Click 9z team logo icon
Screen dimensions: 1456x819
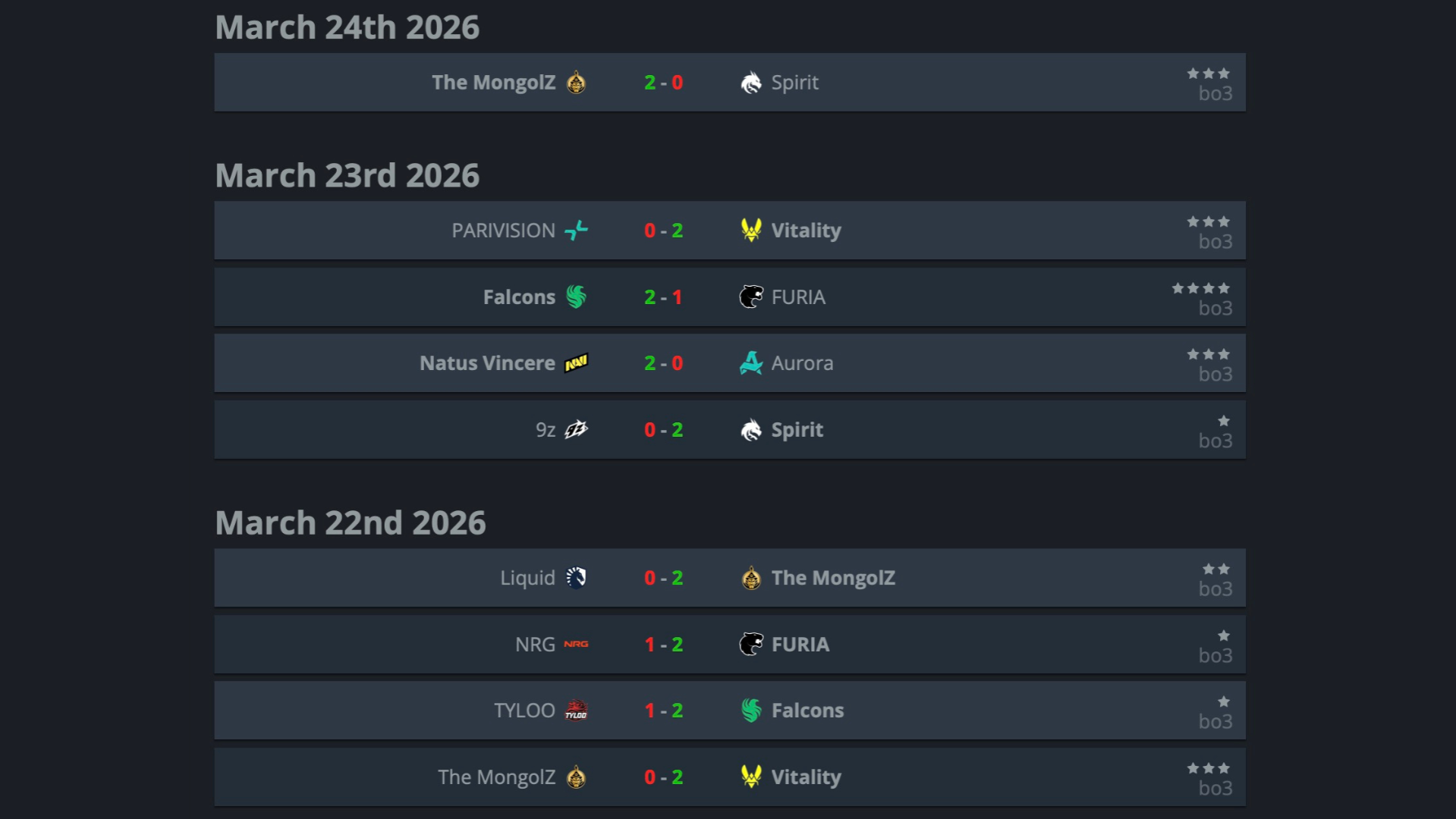click(x=576, y=429)
